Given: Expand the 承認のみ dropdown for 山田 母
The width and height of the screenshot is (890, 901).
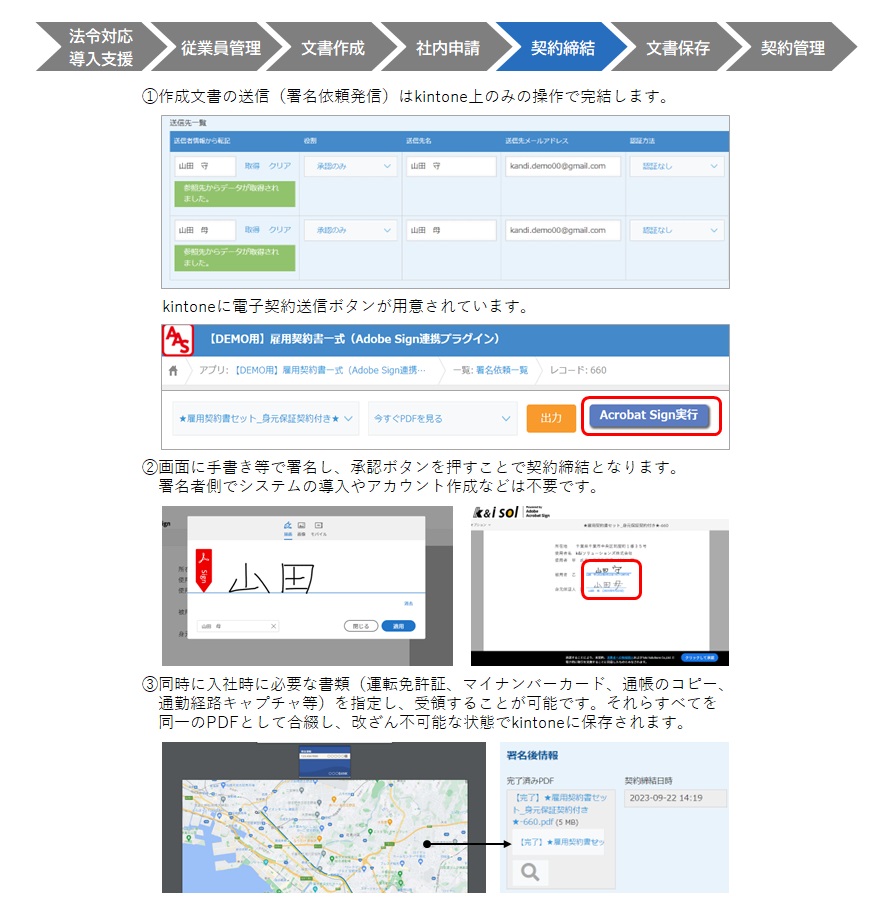Looking at the screenshot, I should click(x=350, y=230).
